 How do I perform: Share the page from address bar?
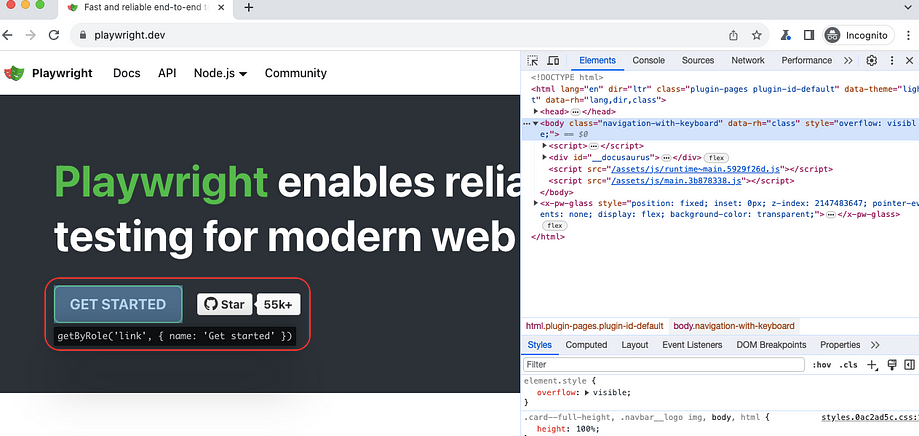click(733, 35)
